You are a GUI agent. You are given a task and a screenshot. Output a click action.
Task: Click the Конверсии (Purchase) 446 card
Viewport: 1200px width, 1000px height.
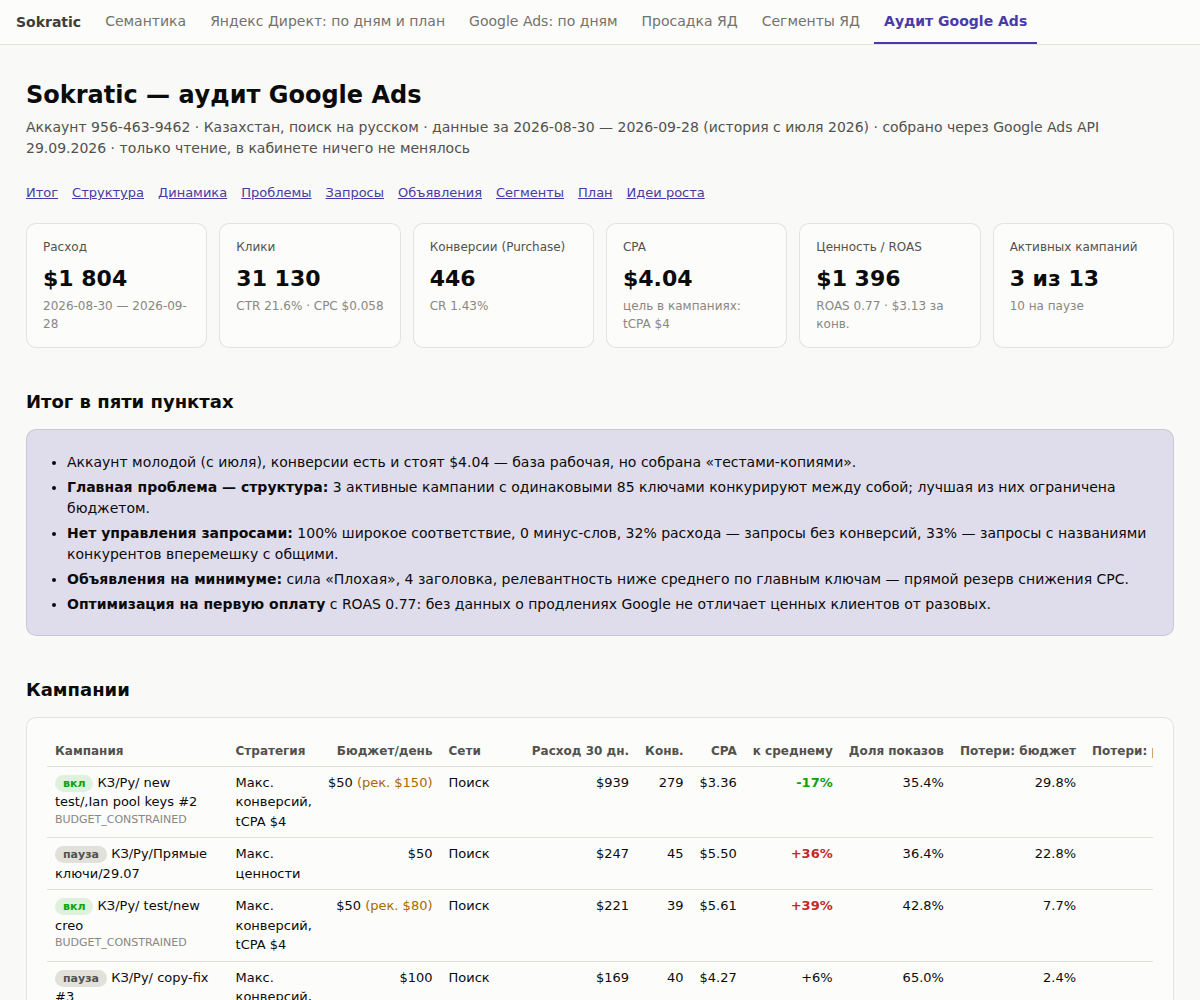click(503, 286)
